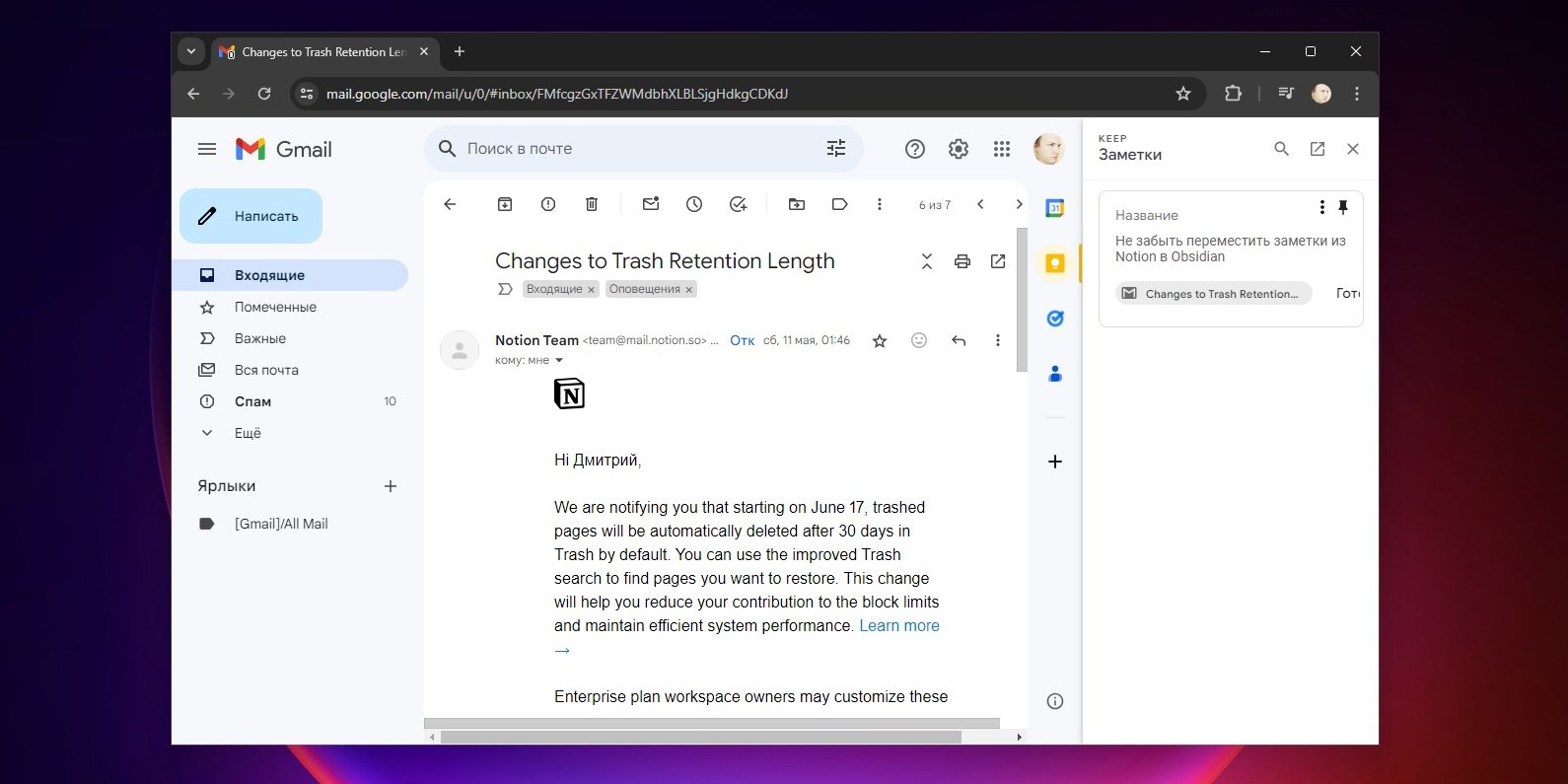
Task: Open Keep in new tab
Action: coord(1318,149)
